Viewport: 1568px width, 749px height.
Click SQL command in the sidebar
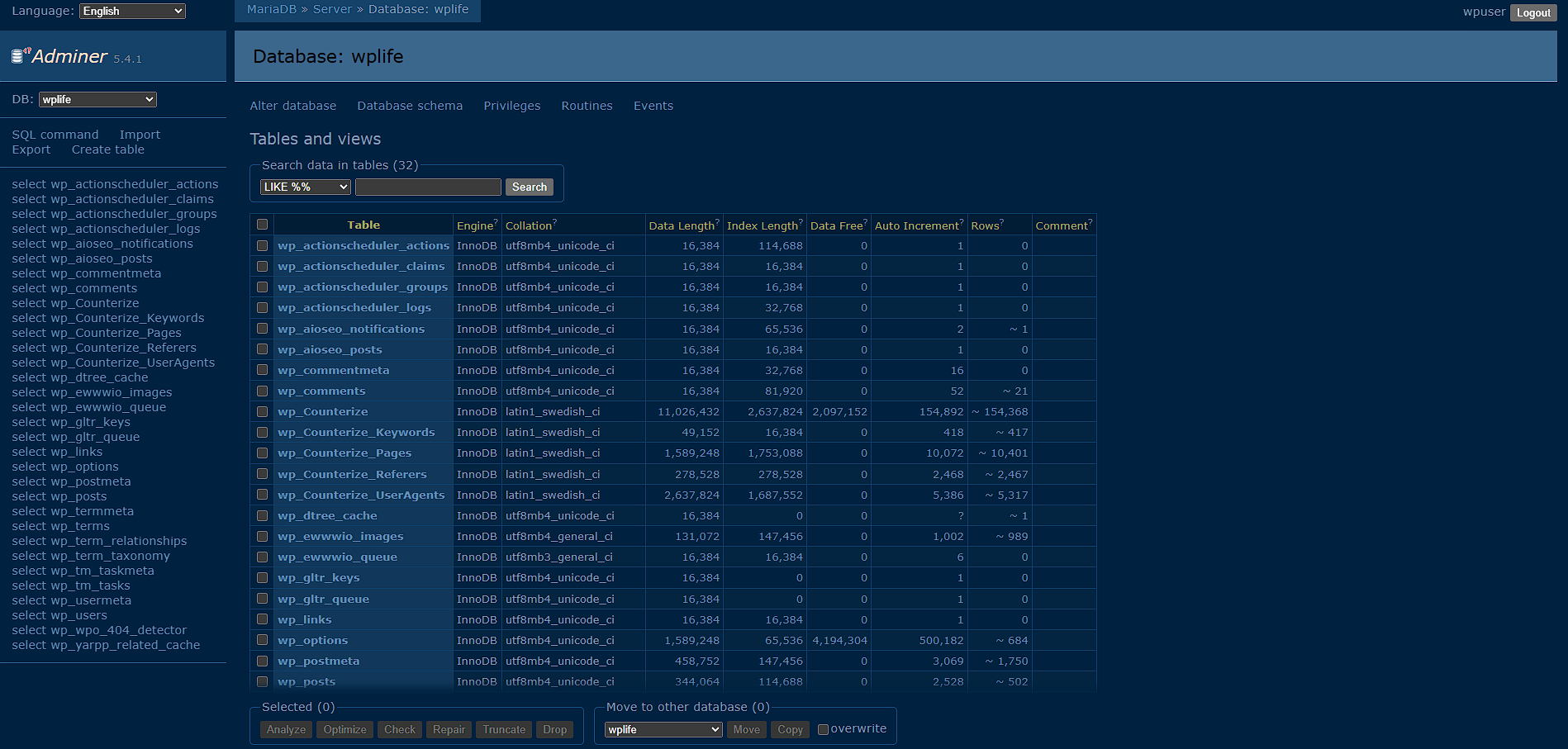point(55,135)
